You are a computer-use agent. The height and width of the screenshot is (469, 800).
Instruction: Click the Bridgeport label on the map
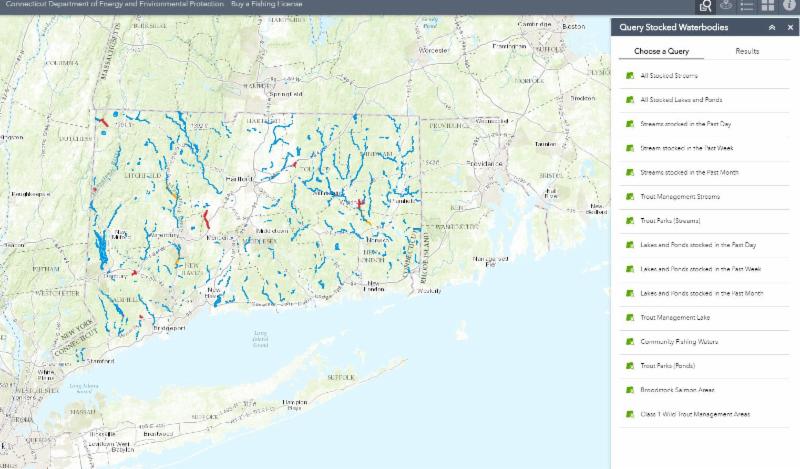click(169, 328)
